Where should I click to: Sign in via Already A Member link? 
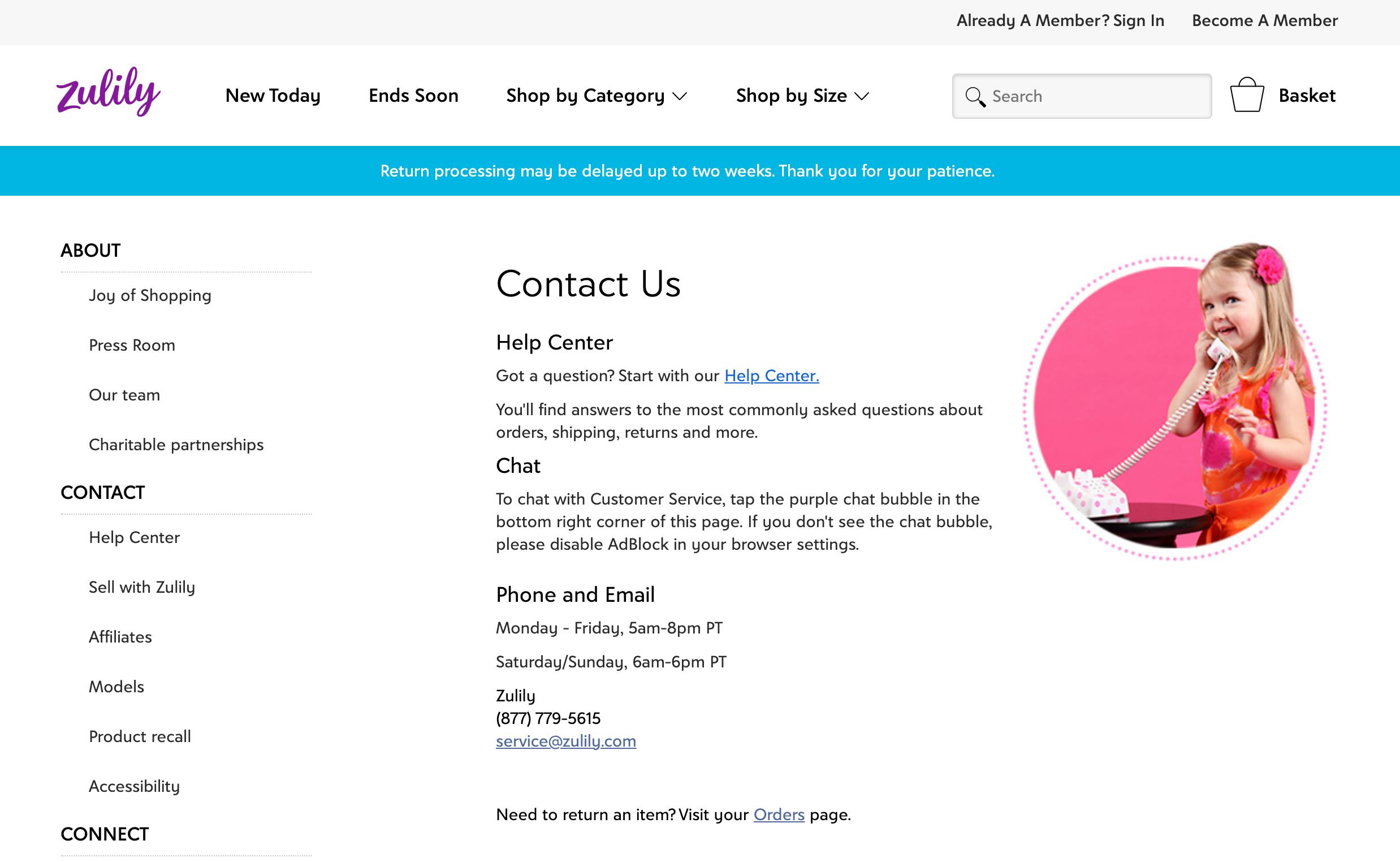coord(1060,20)
